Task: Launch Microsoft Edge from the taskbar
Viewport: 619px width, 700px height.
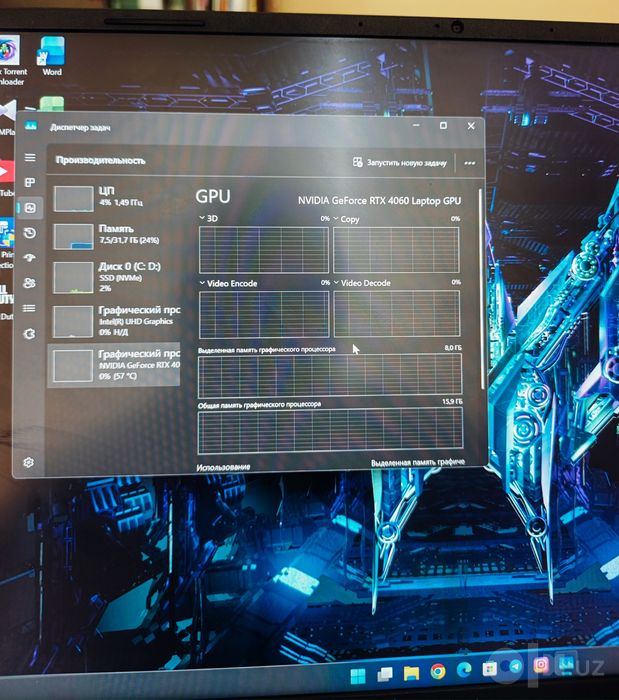Action: pyautogui.click(x=464, y=669)
